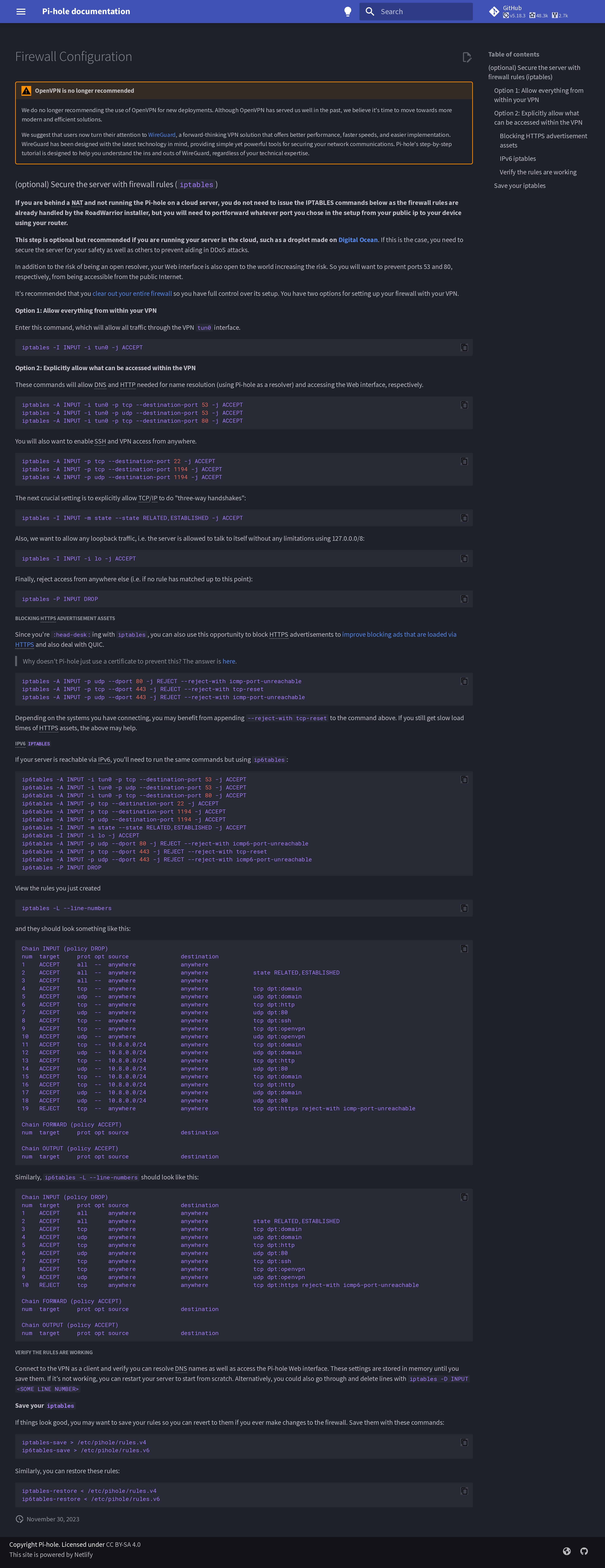Open the hamburger navigation menu
The width and height of the screenshot is (605, 1568).
[x=21, y=12]
